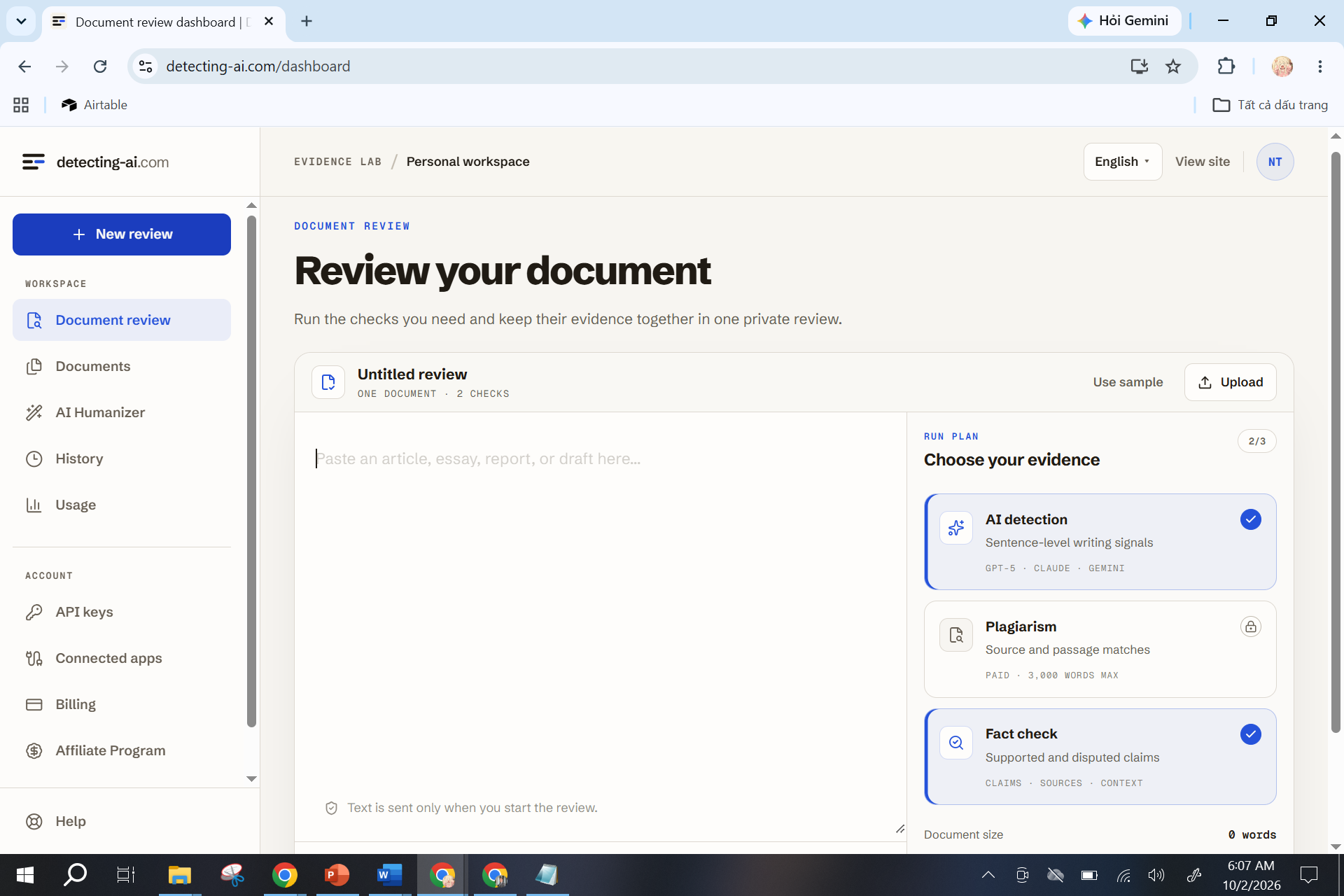Uncheck the Fact check option

[x=1250, y=734]
